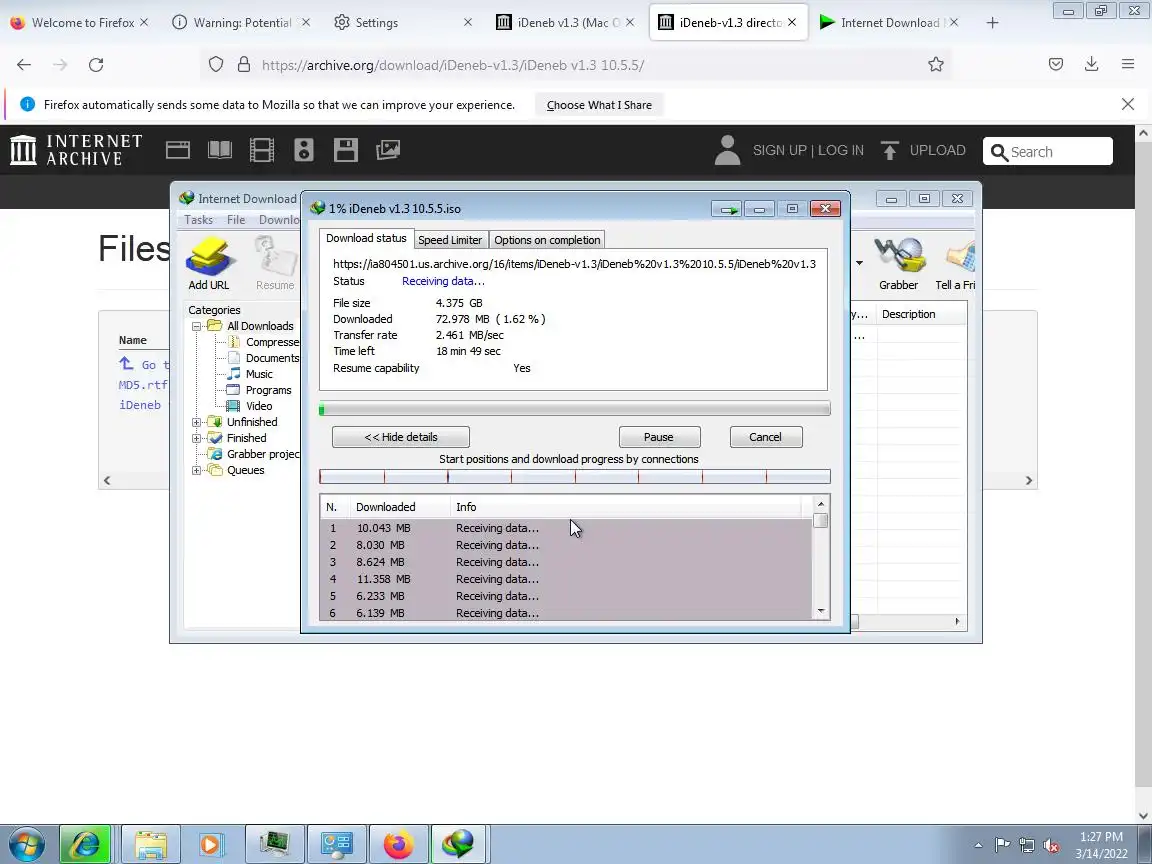This screenshot has height=864, width=1152.
Task: Click Choose What I Share button
Action: pos(599,105)
